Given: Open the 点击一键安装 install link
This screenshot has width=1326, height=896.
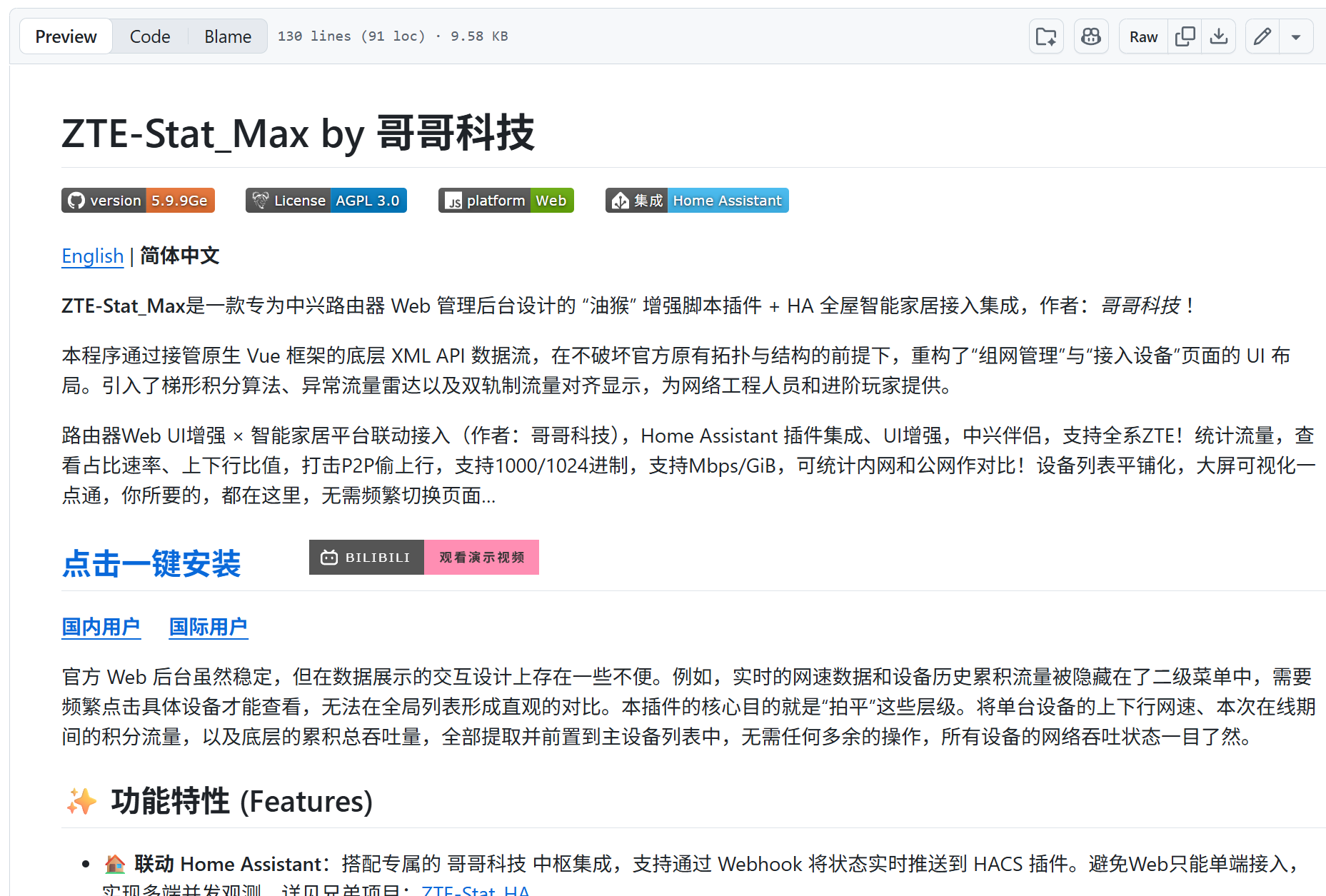Looking at the screenshot, I should (x=151, y=563).
